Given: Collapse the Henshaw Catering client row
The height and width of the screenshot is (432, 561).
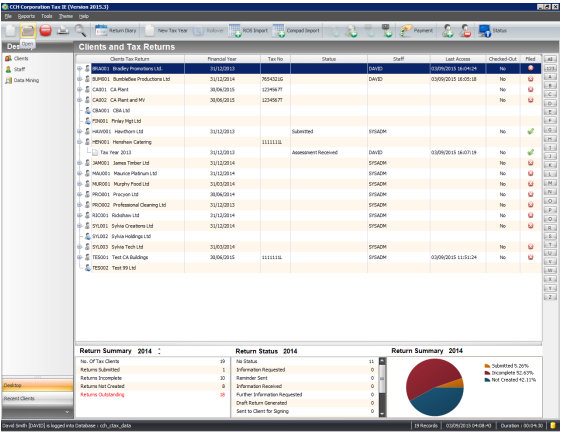Looking at the screenshot, I should click(79, 142).
